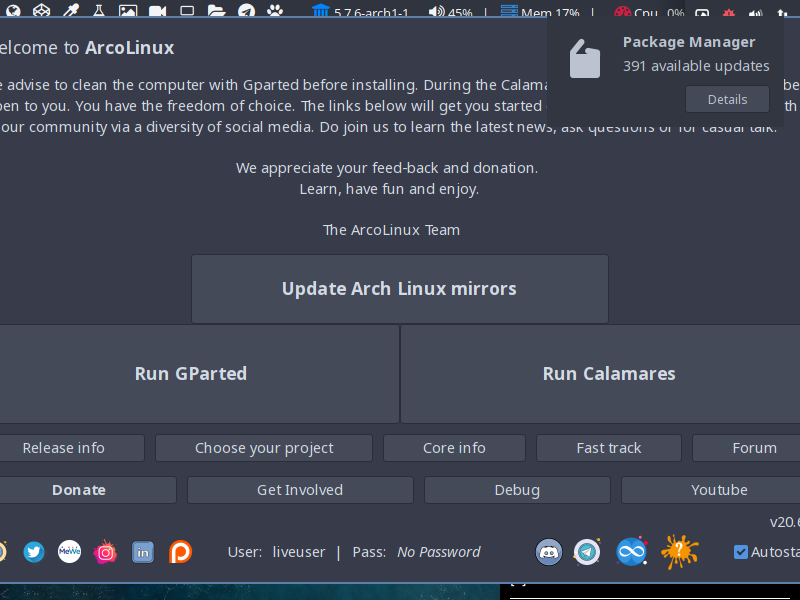
Task: Launch the color picker eyedropper icon
Action: 71,10
